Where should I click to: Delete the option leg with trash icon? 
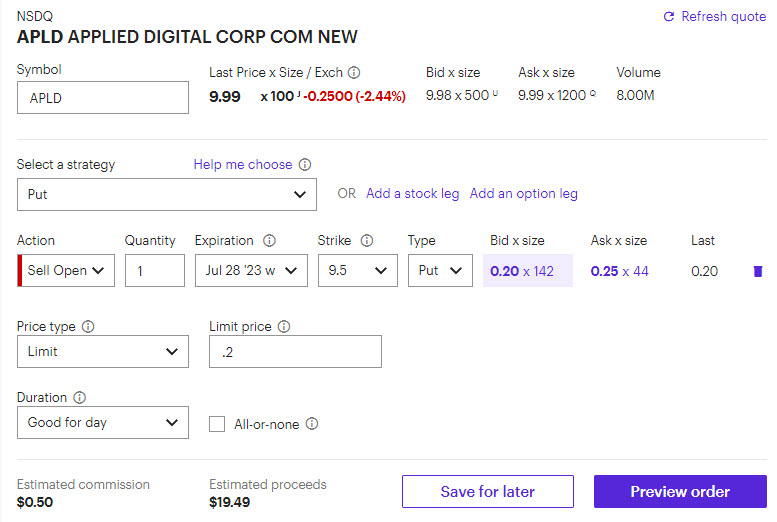[x=757, y=271]
